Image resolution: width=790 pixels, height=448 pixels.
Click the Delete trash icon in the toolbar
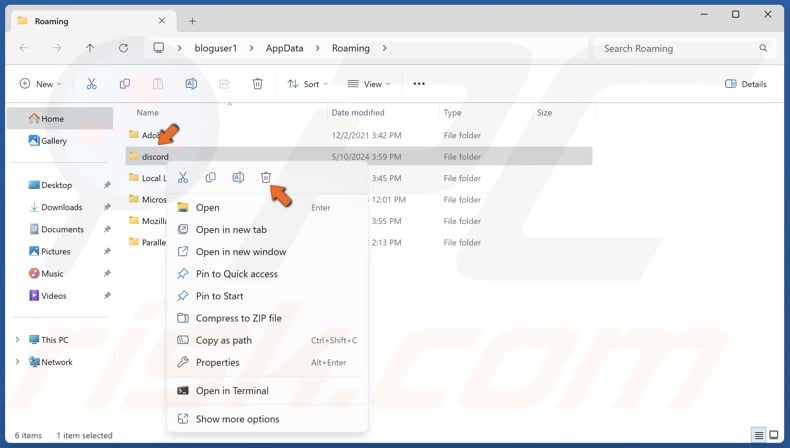257,84
